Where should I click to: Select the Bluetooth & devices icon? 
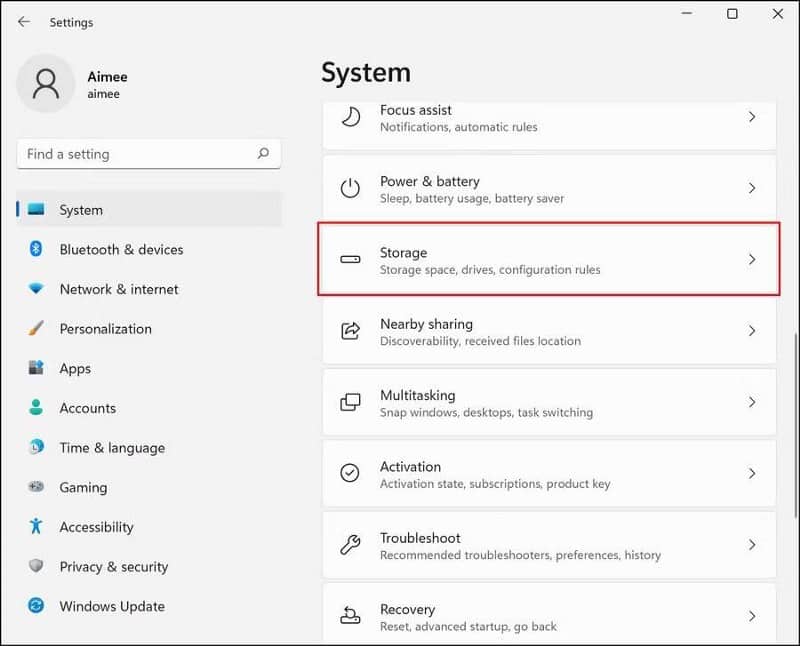tap(35, 250)
